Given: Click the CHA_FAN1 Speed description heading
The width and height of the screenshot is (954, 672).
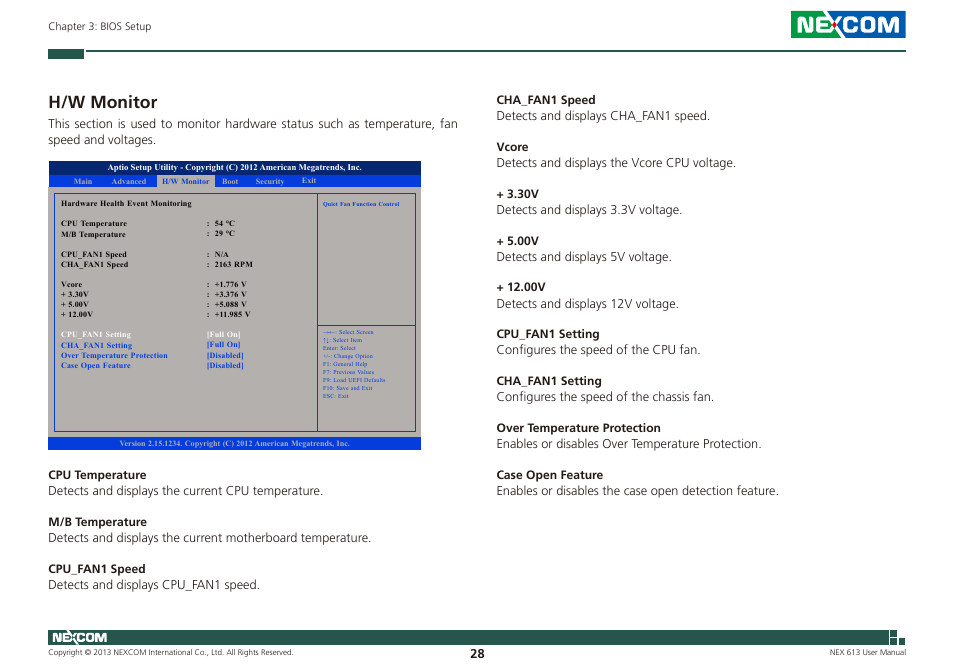Looking at the screenshot, I should click(546, 100).
